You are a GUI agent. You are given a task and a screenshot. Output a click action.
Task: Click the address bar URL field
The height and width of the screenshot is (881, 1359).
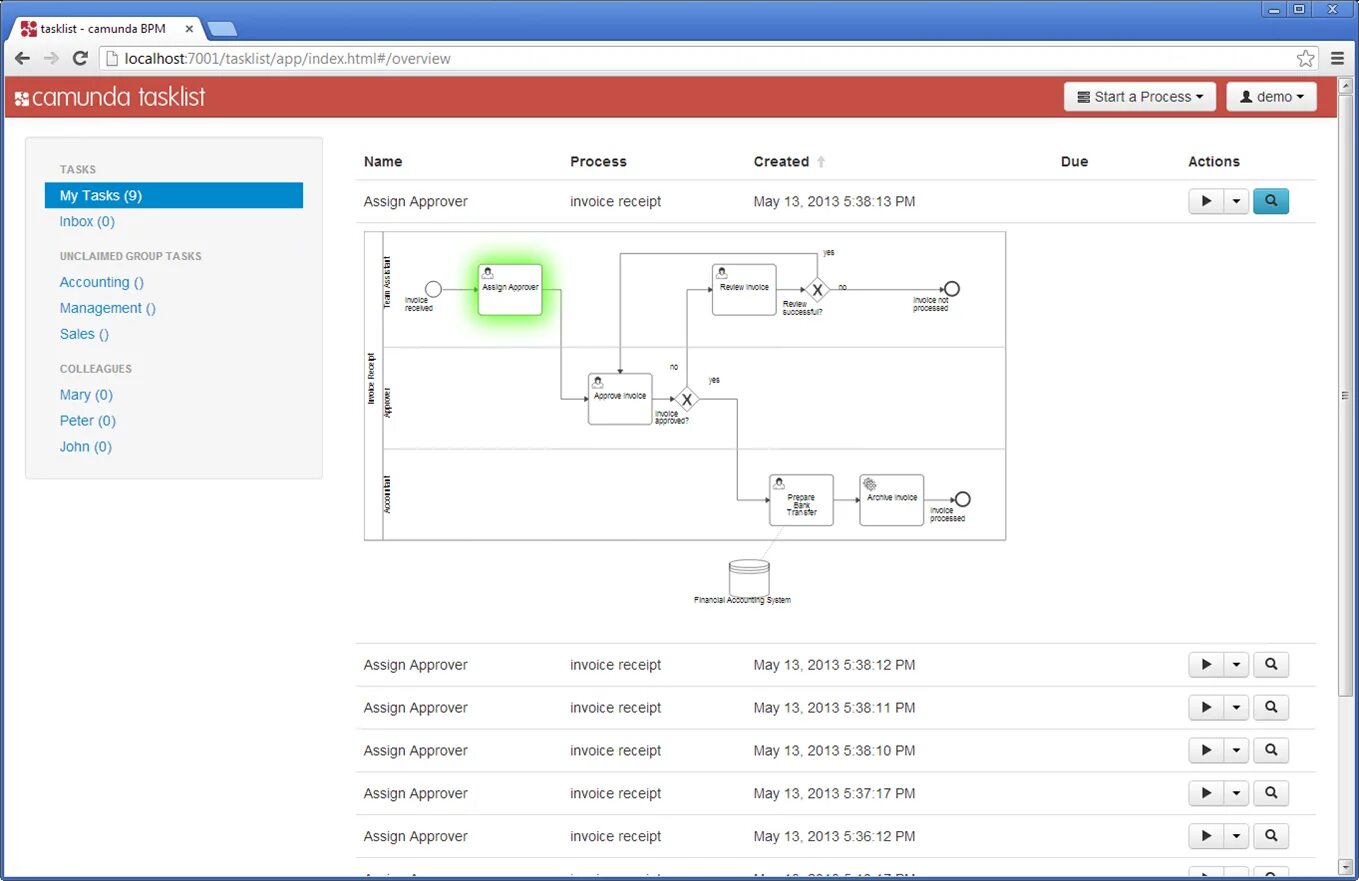coord(700,58)
